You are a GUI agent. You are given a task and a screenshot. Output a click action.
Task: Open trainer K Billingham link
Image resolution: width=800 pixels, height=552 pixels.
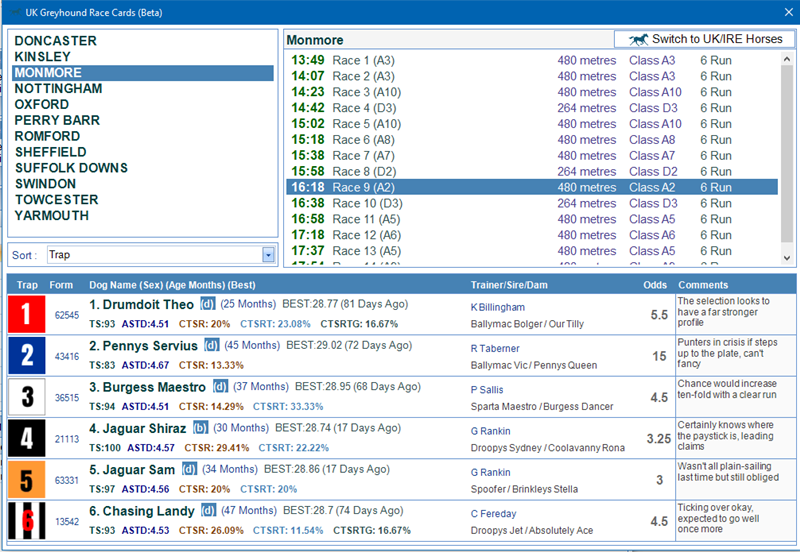497,307
